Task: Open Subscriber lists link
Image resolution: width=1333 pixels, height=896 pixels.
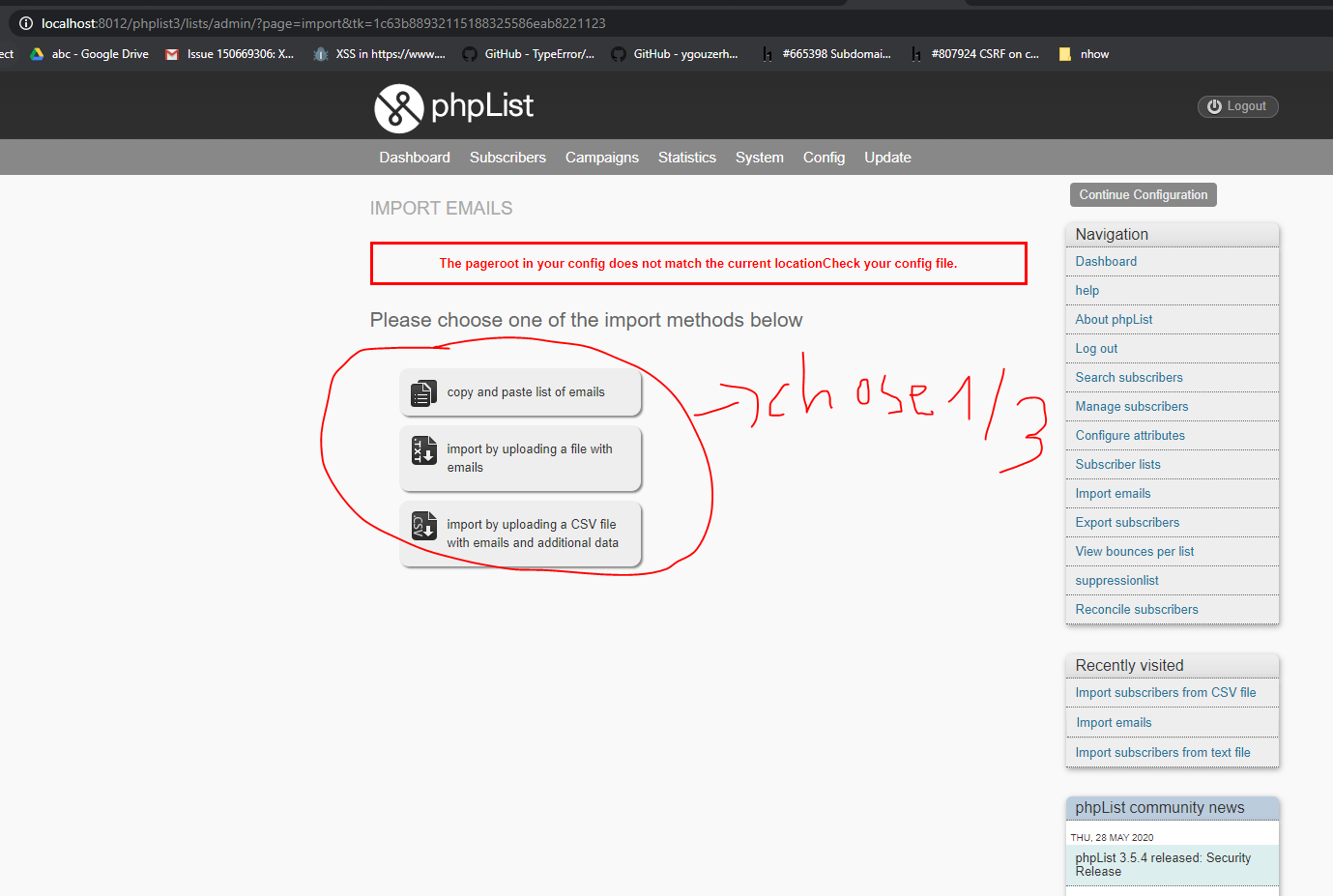Action: (x=1118, y=465)
